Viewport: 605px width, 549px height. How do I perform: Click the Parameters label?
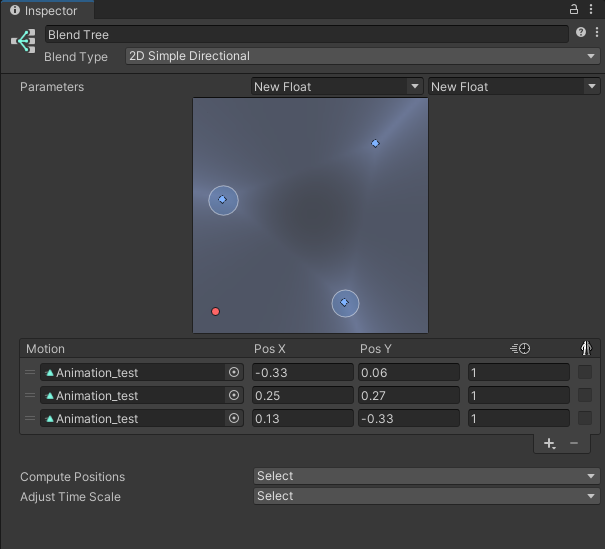click(52, 87)
